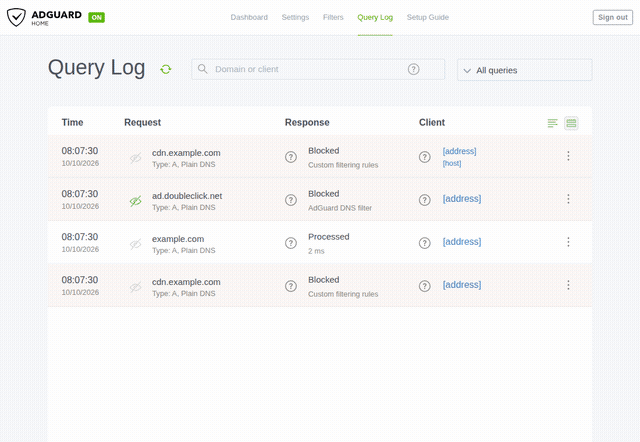The width and height of the screenshot is (640, 442).
Task: Click the tracker eye icon beside first cdn.example.com
Action: click(x=136, y=158)
